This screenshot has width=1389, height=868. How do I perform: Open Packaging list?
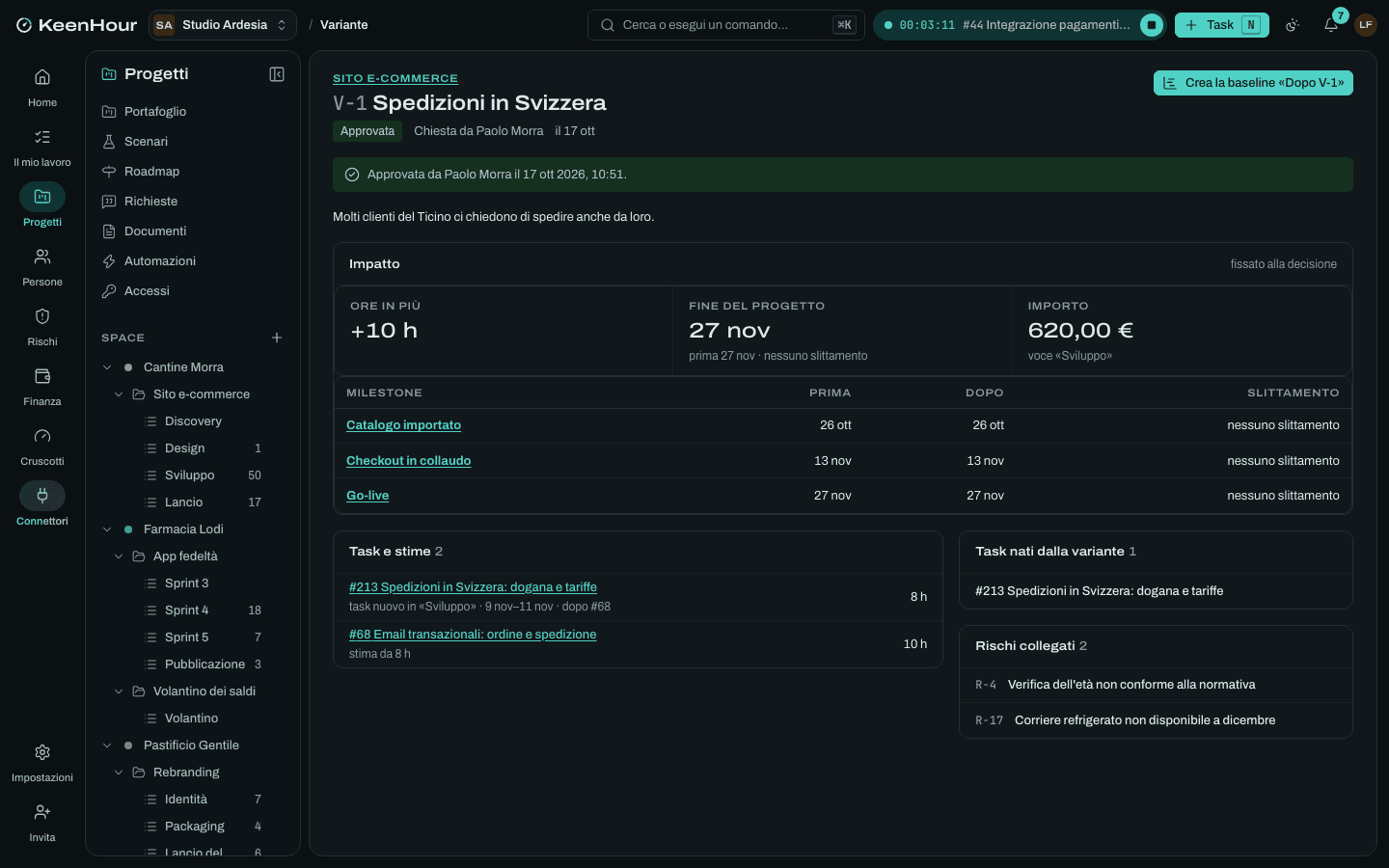click(x=193, y=827)
